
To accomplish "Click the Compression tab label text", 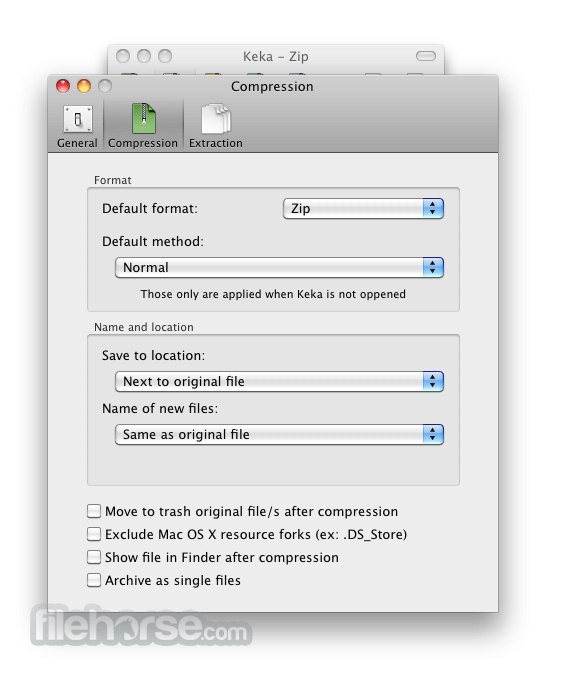I will [x=143, y=143].
